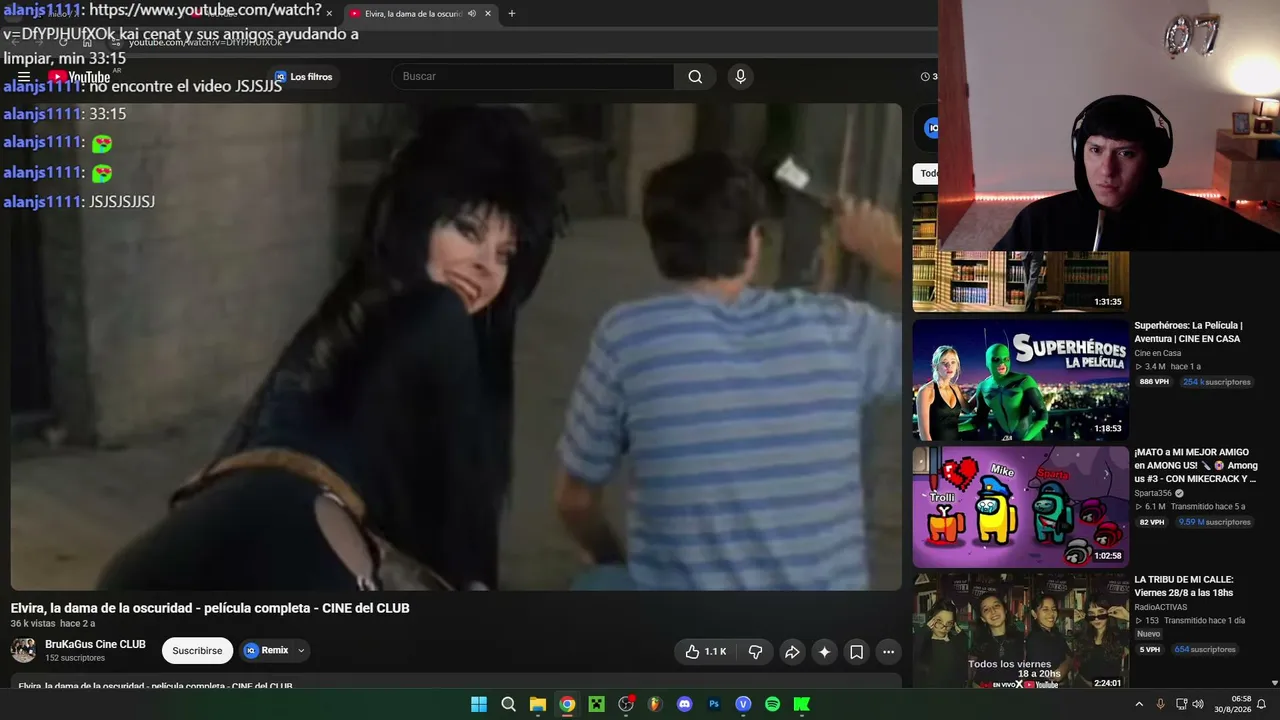The image size is (1280, 720).
Task: Open Windows taskbar search
Action: [x=508, y=704]
